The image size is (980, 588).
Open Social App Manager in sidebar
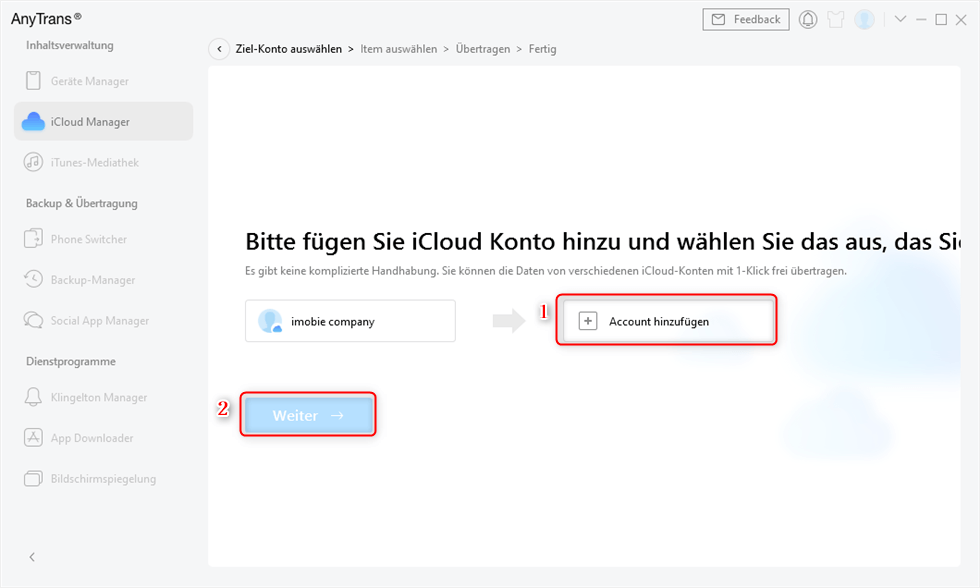pos(103,320)
